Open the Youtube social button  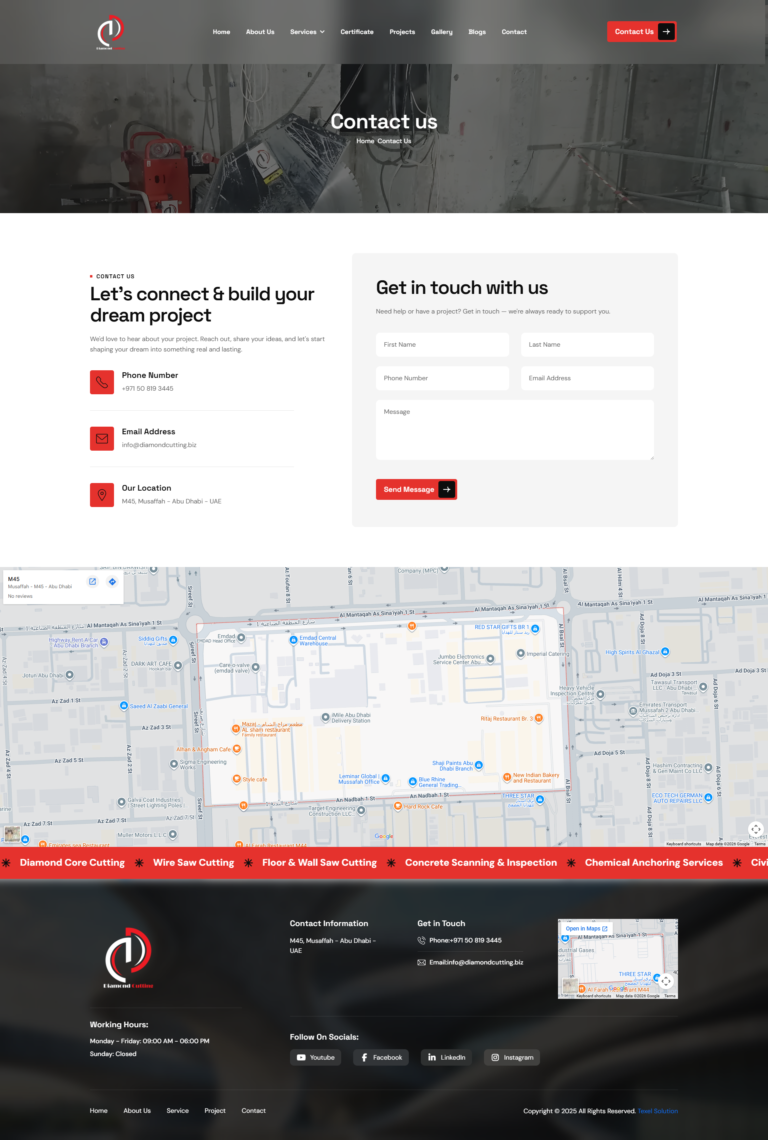(x=315, y=1057)
